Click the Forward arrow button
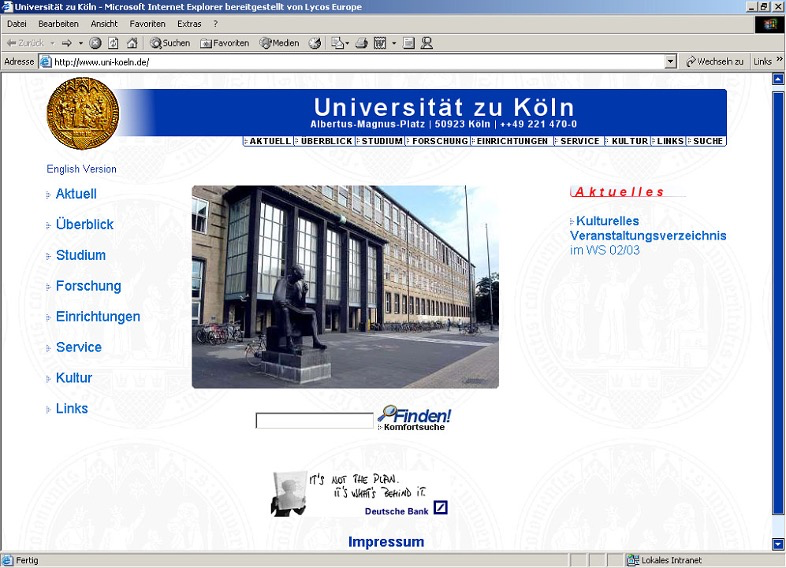This screenshot has width=786, height=568. click(67, 43)
